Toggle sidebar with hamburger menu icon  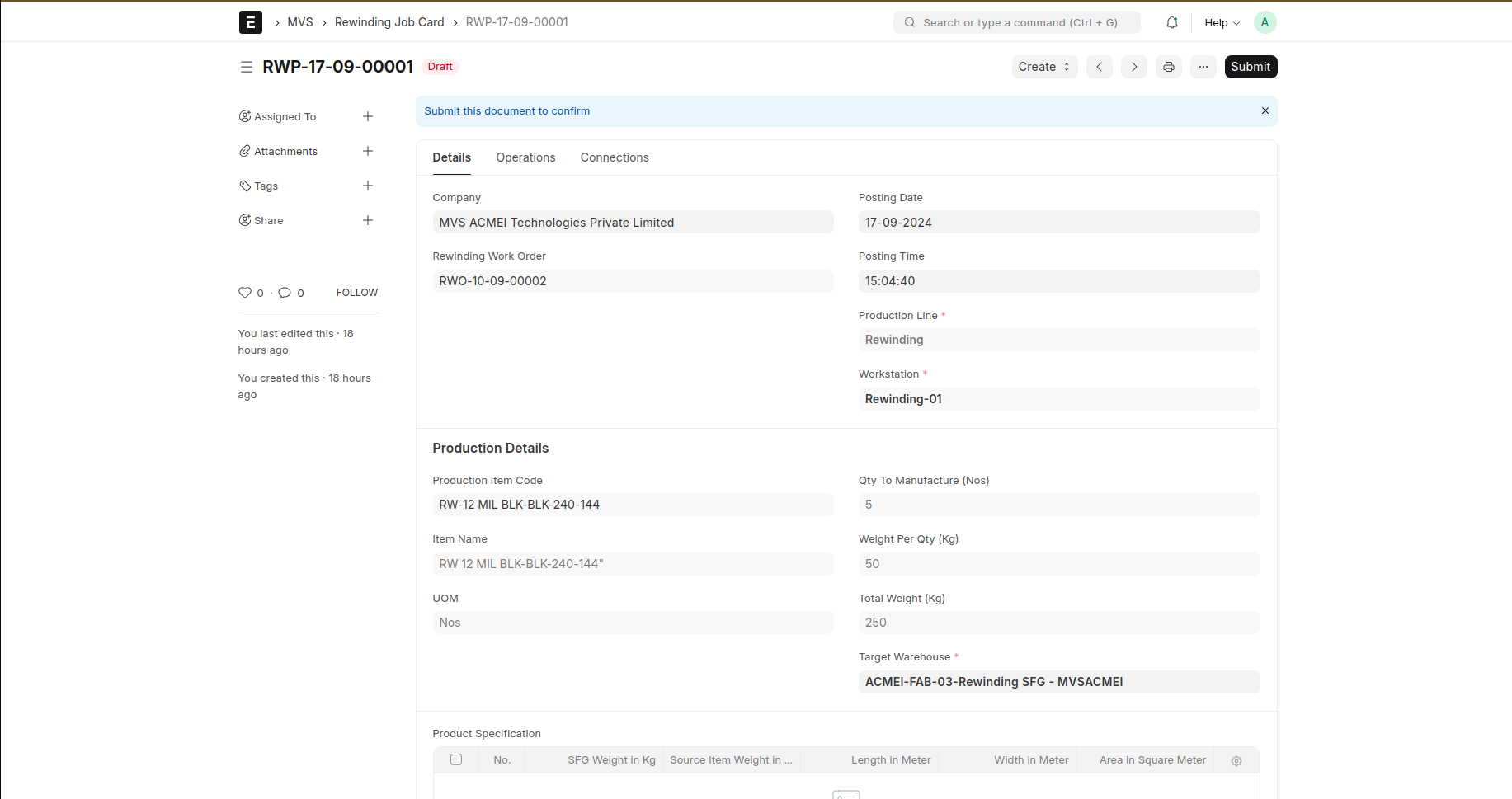click(246, 67)
